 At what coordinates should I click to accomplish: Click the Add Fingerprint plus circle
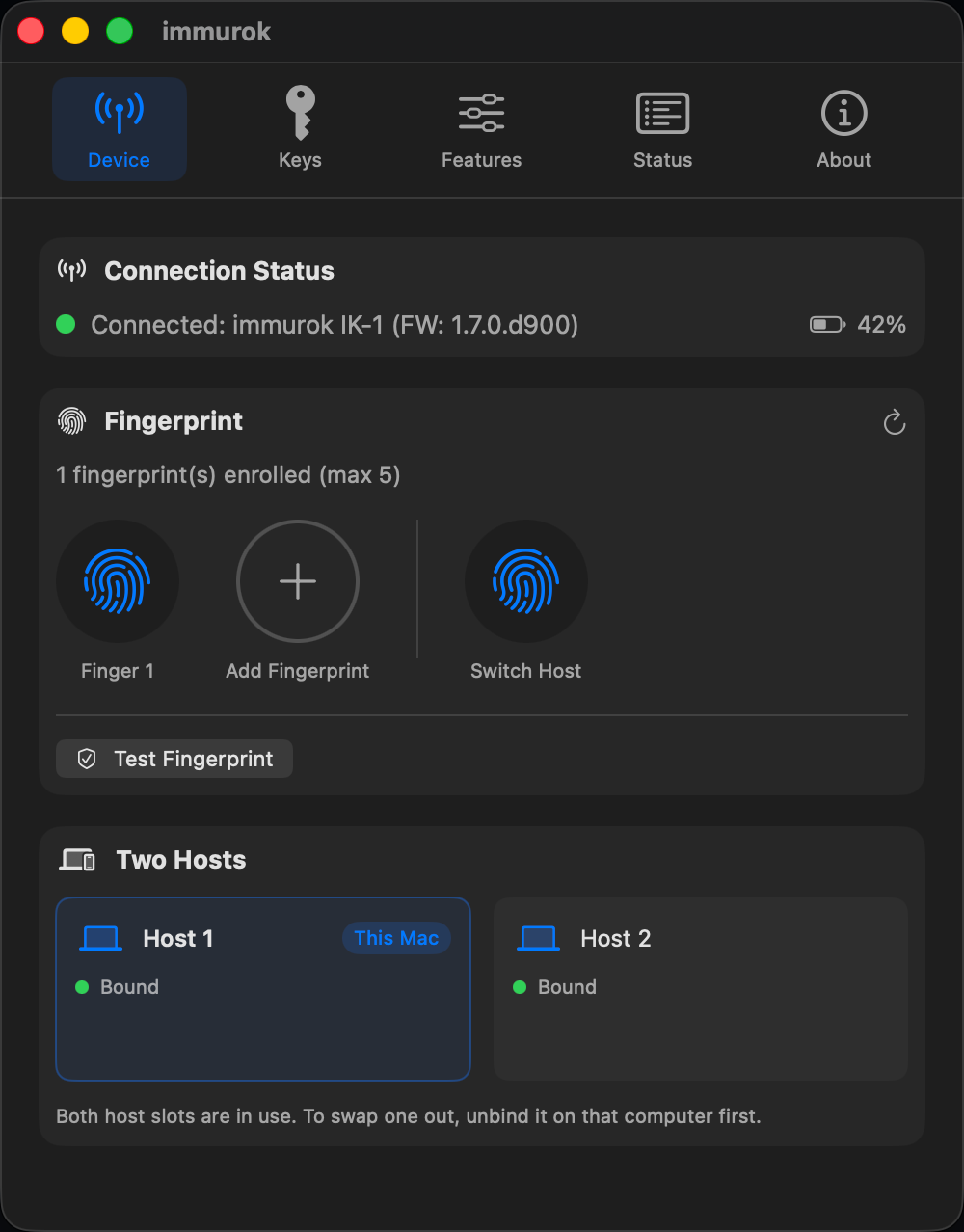point(298,581)
